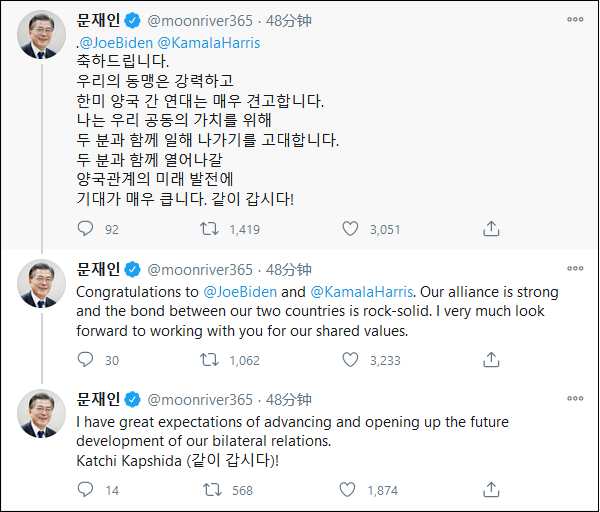The height and width of the screenshot is (512, 600).
Task: Like the tweet with 3,233 likes
Action: click(x=350, y=360)
